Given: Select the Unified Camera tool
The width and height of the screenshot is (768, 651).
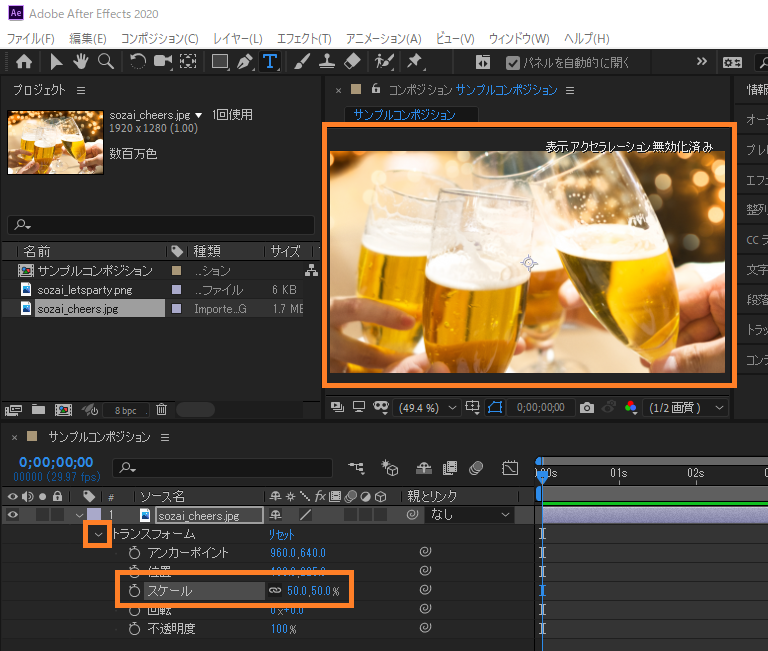Looking at the screenshot, I should pyautogui.click(x=163, y=62).
